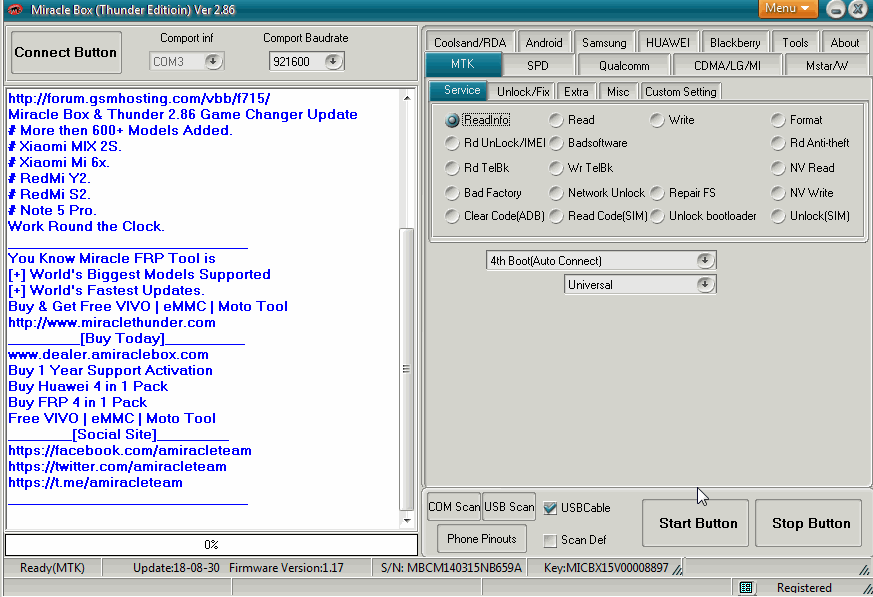Click the log scrollbar down arrow
Viewport: 873px width, 597px height.
pyautogui.click(x=407, y=520)
